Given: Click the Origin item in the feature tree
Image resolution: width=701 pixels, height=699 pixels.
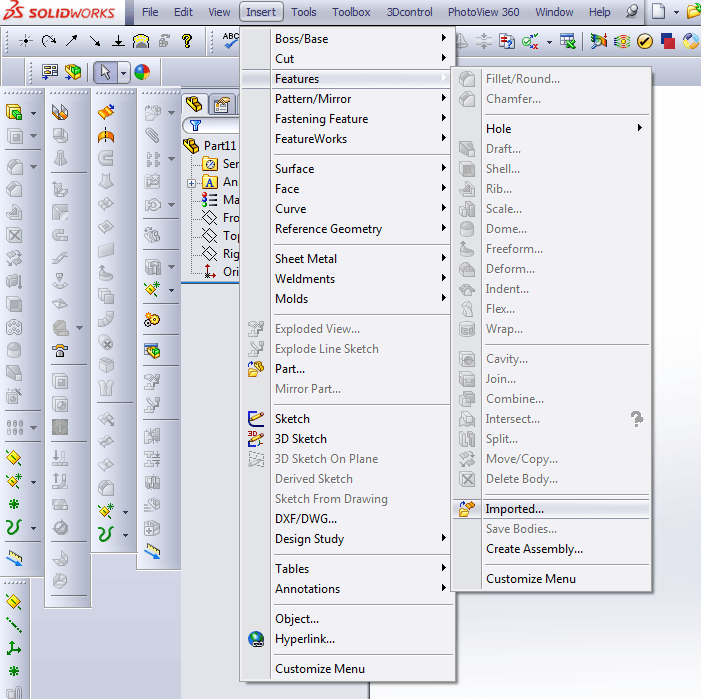Looking at the screenshot, I should click(221, 272).
